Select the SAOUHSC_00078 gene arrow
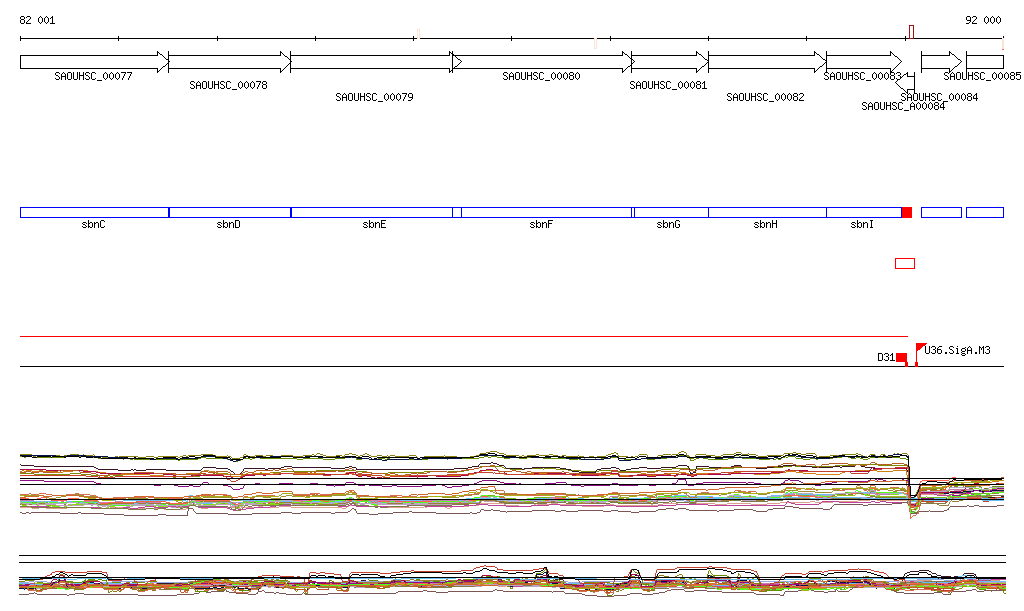The height and width of the screenshot is (611, 1024). click(229, 62)
